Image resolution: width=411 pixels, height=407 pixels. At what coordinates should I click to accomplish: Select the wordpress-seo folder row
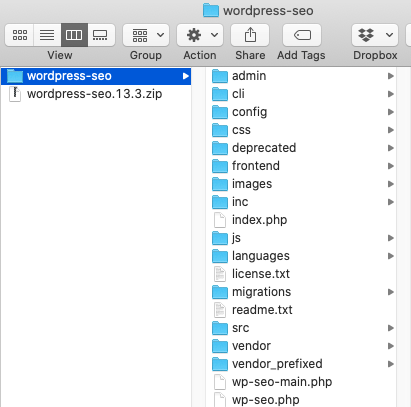[96, 76]
